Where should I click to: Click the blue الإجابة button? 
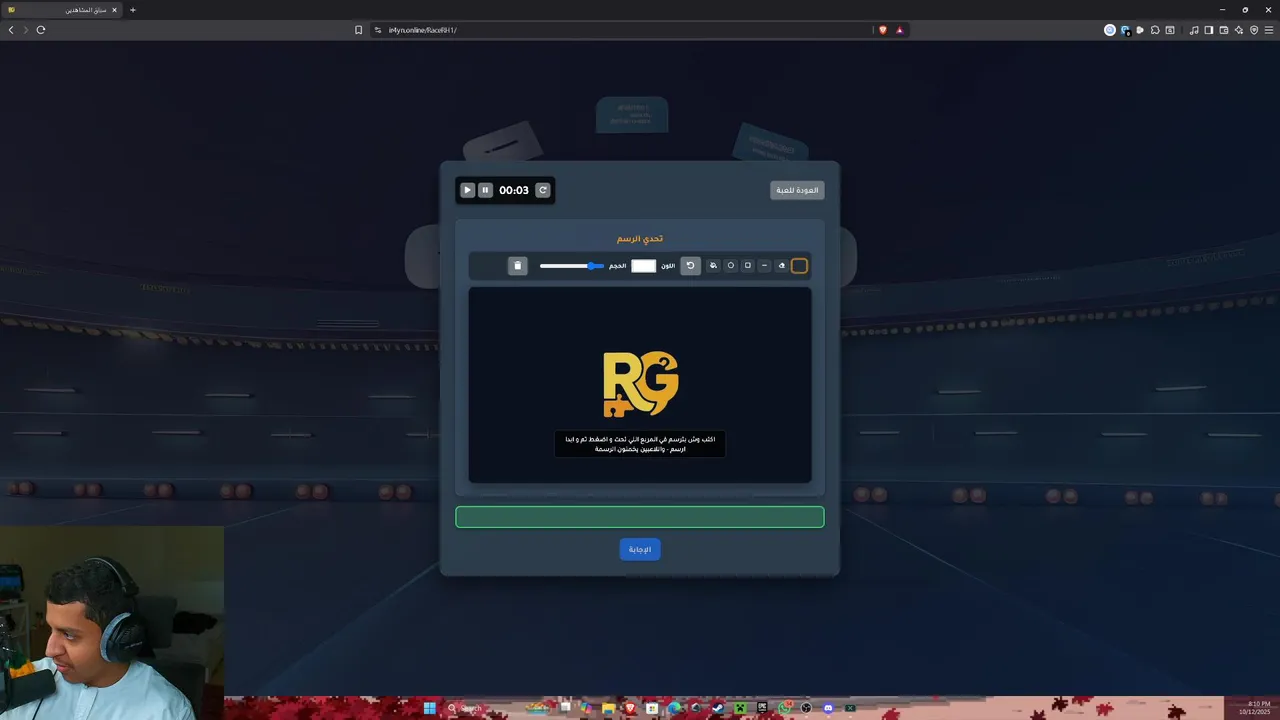[x=640, y=549]
